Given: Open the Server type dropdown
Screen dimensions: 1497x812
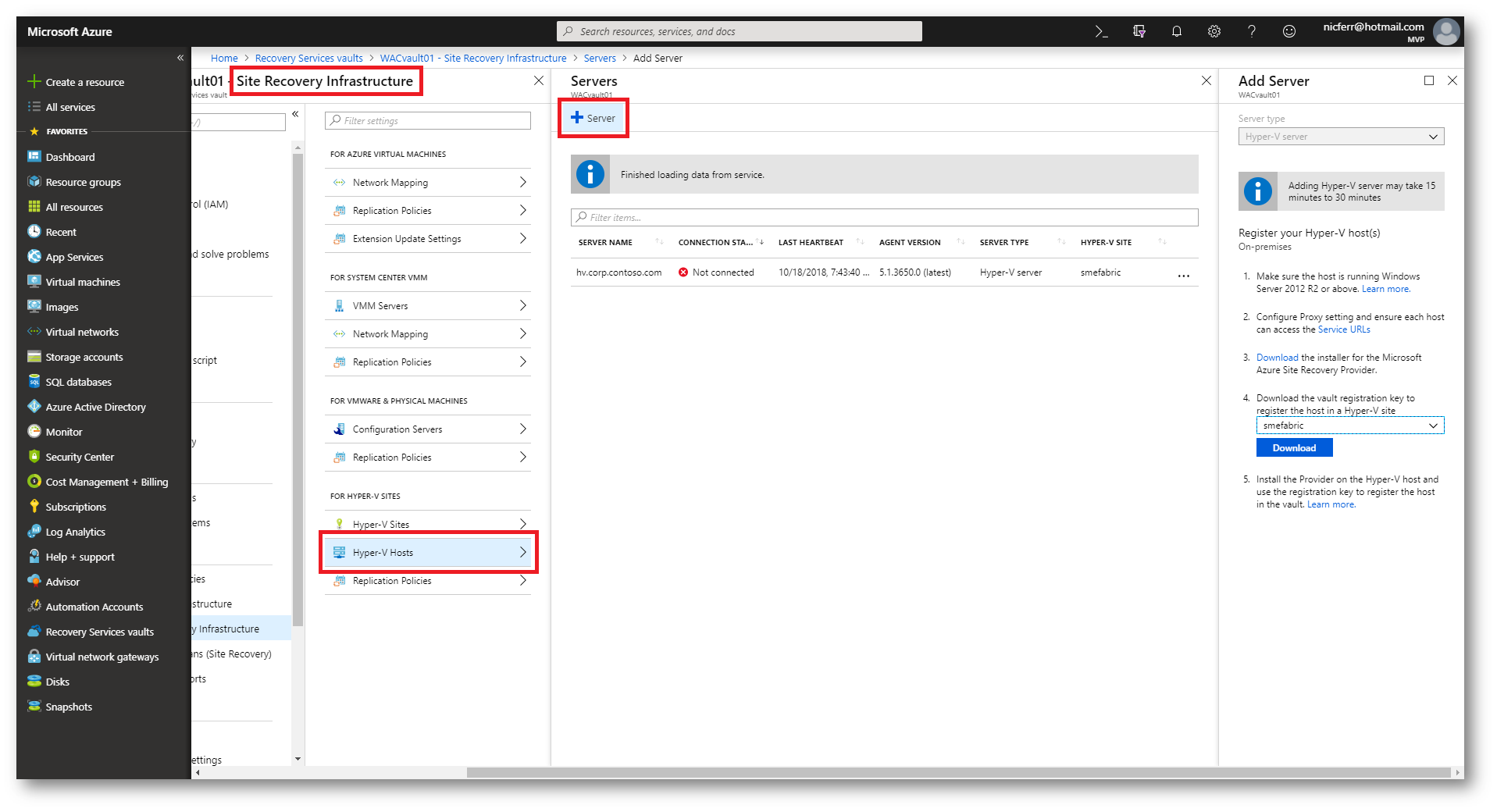Looking at the screenshot, I should tap(1341, 137).
